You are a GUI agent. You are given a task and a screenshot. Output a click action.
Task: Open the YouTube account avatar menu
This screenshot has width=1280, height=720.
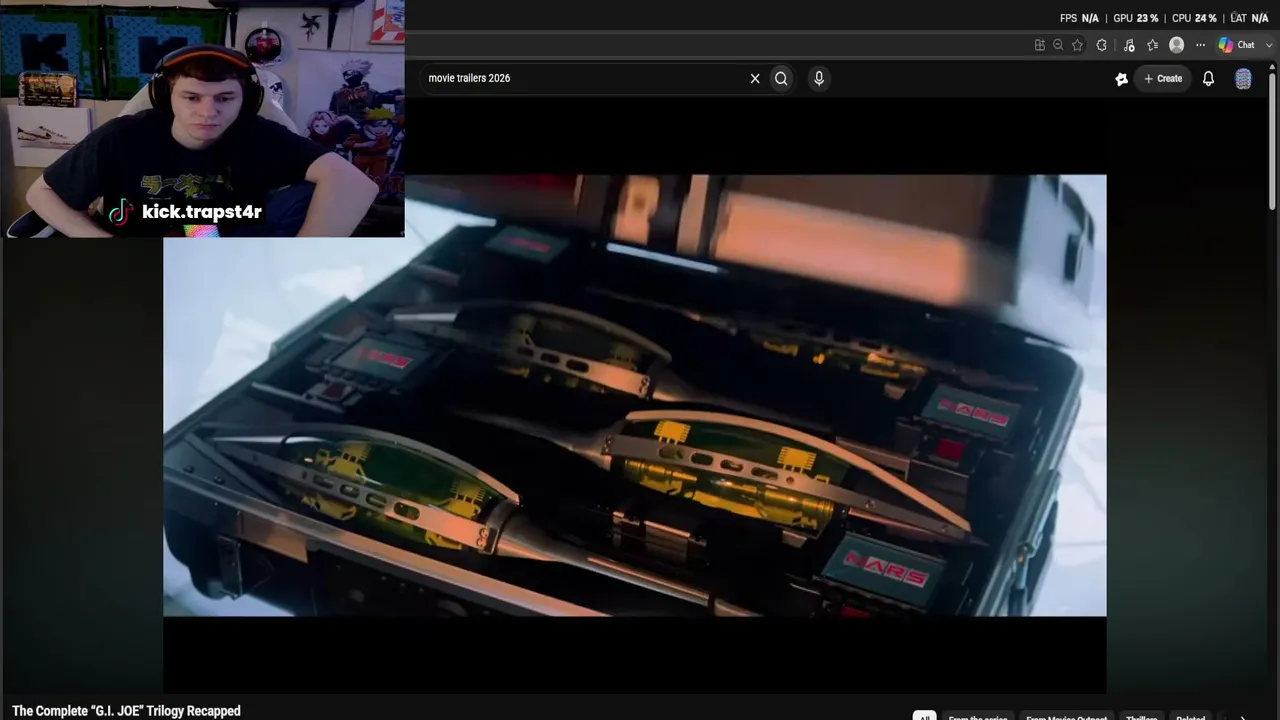point(1243,79)
